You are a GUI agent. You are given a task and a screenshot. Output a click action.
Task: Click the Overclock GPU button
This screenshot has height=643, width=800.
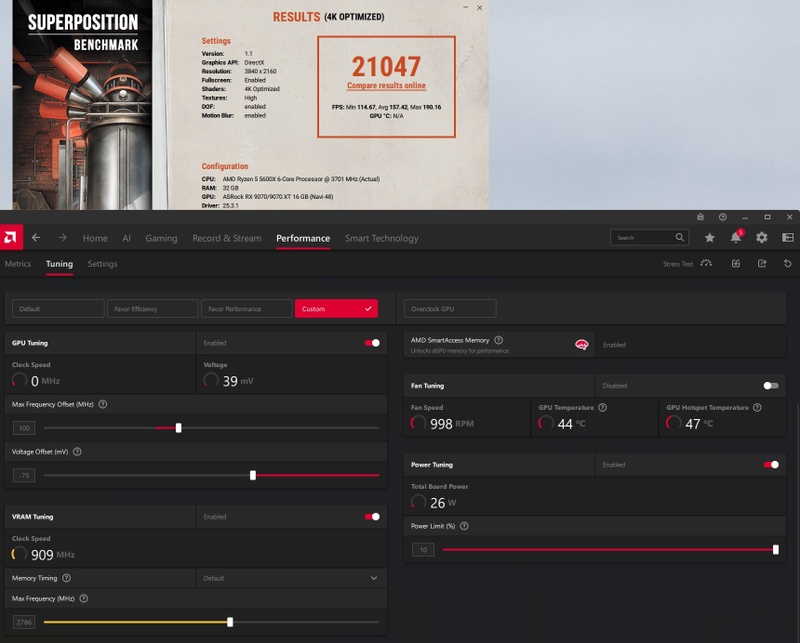(x=450, y=309)
